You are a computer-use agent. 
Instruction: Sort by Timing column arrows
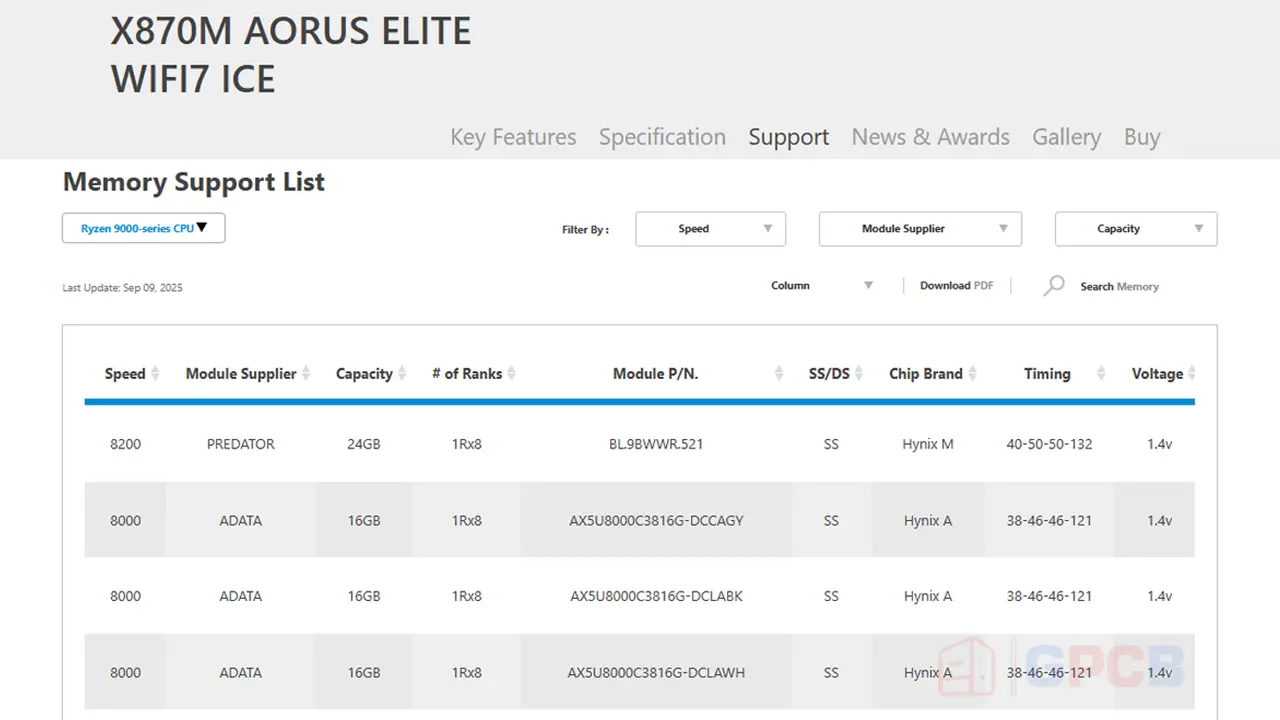coord(1101,374)
